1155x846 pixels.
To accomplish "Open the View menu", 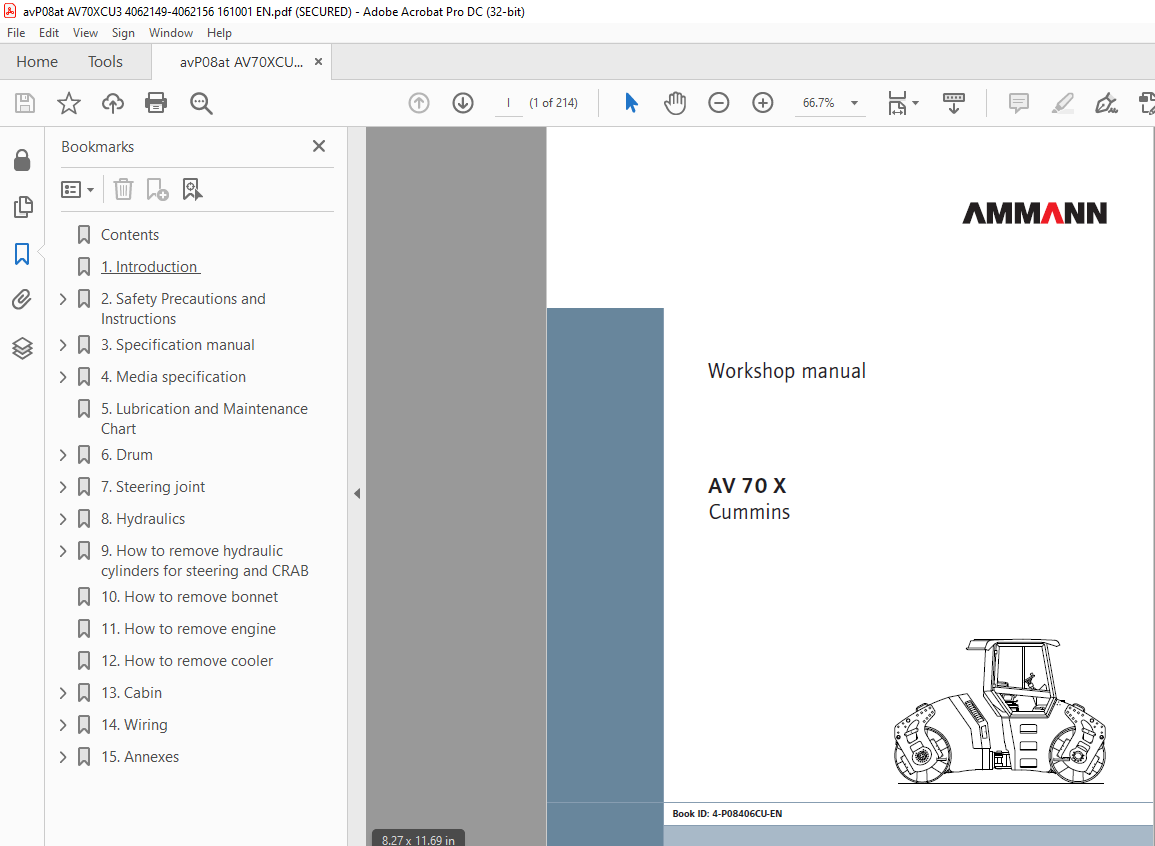I will pyautogui.click(x=85, y=32).
